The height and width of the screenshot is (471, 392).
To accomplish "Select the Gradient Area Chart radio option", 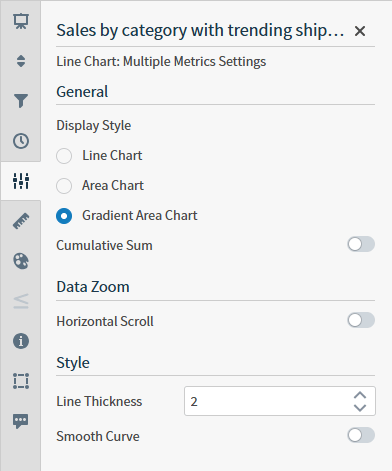I will (x=64, y=216).
